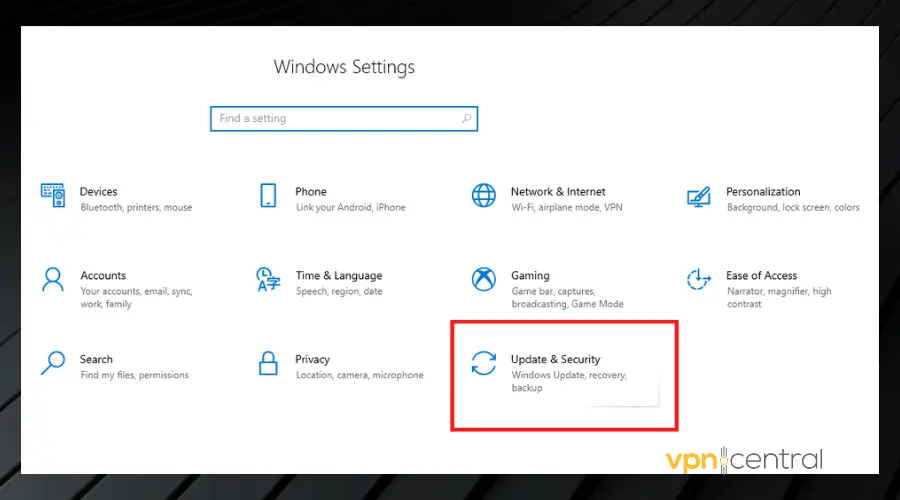
Task: Open Update & Security settings label
Action: 555,359
